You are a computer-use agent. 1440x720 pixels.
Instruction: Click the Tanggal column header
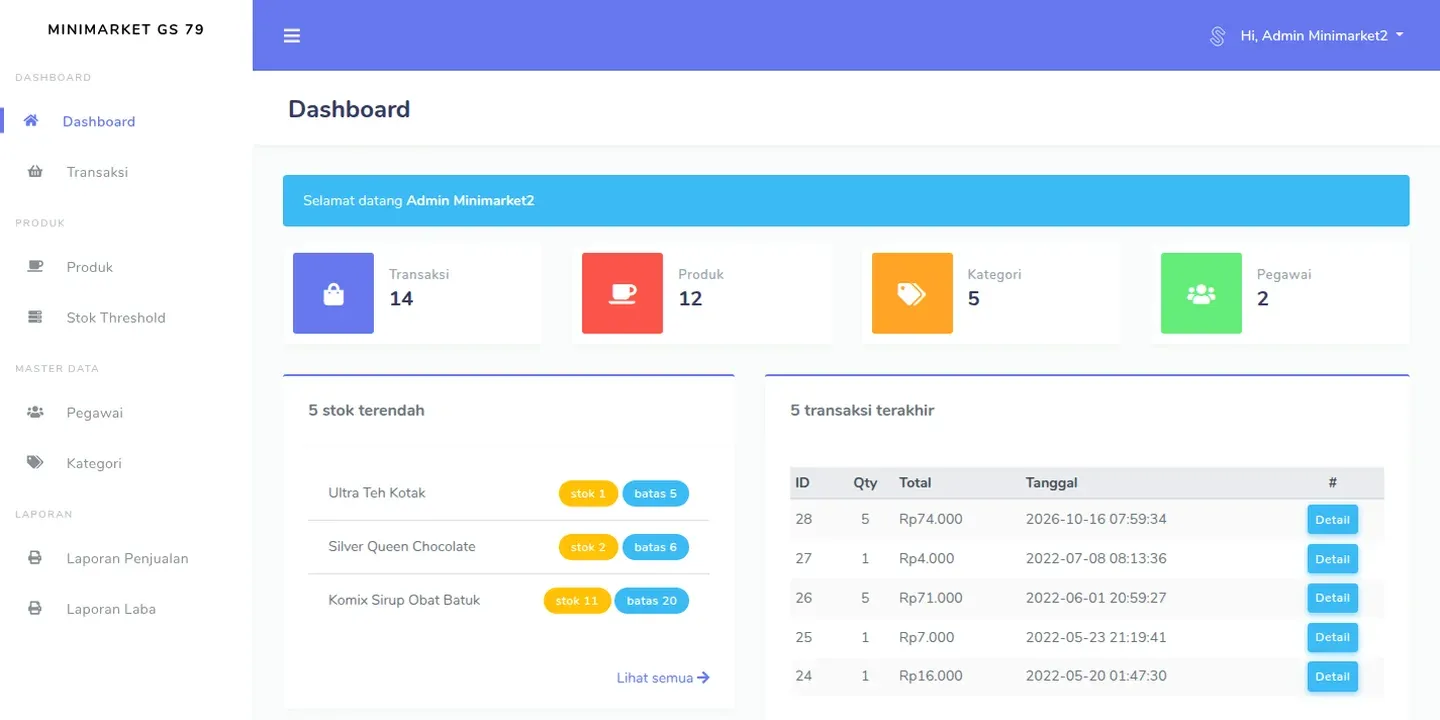[1052, 482]
